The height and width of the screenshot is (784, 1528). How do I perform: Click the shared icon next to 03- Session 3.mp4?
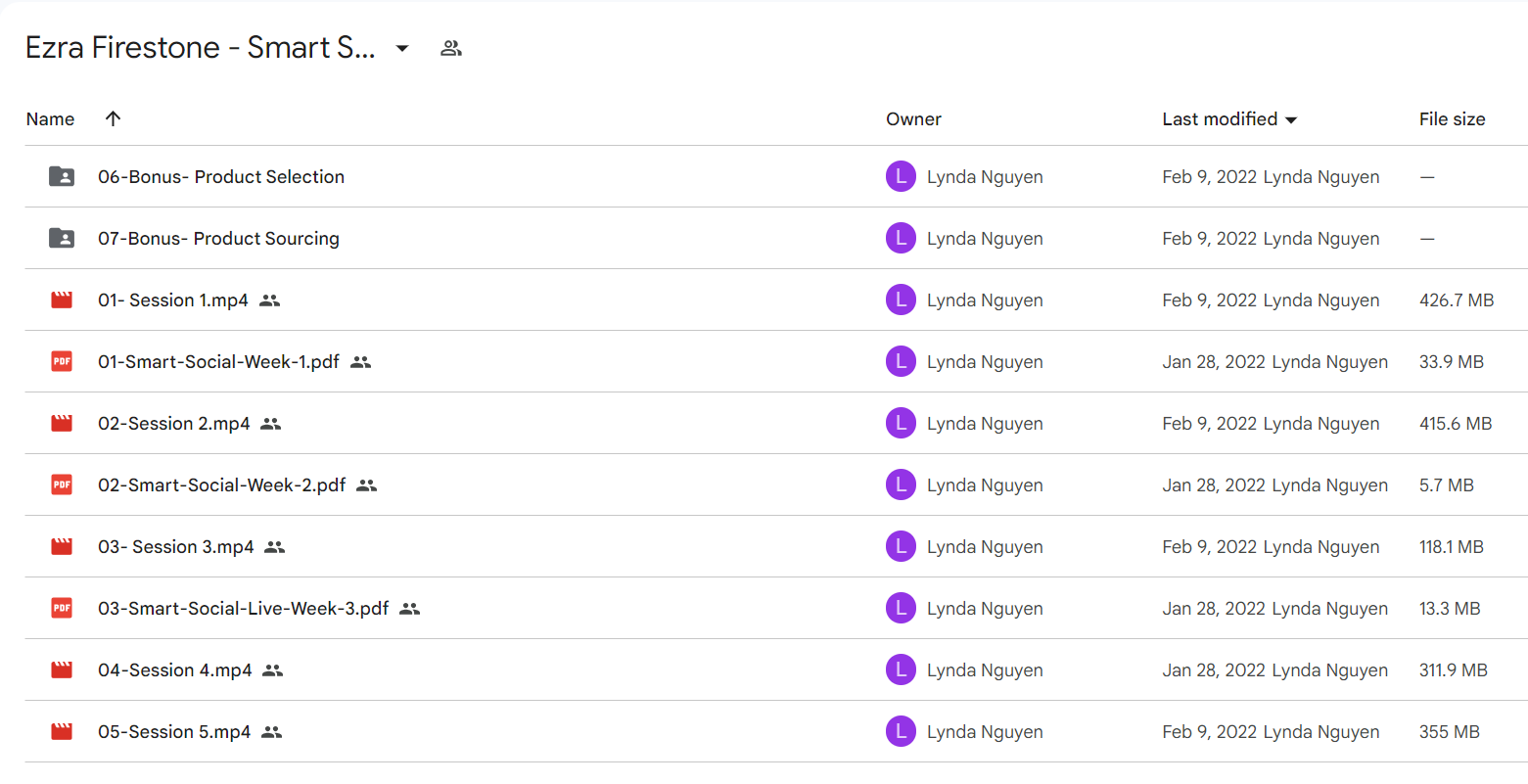coord(275,547)
